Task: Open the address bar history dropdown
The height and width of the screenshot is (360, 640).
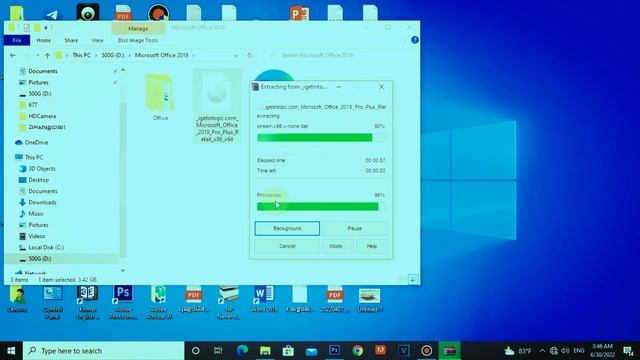Action: pyautogui.click(x=236, y=55)
